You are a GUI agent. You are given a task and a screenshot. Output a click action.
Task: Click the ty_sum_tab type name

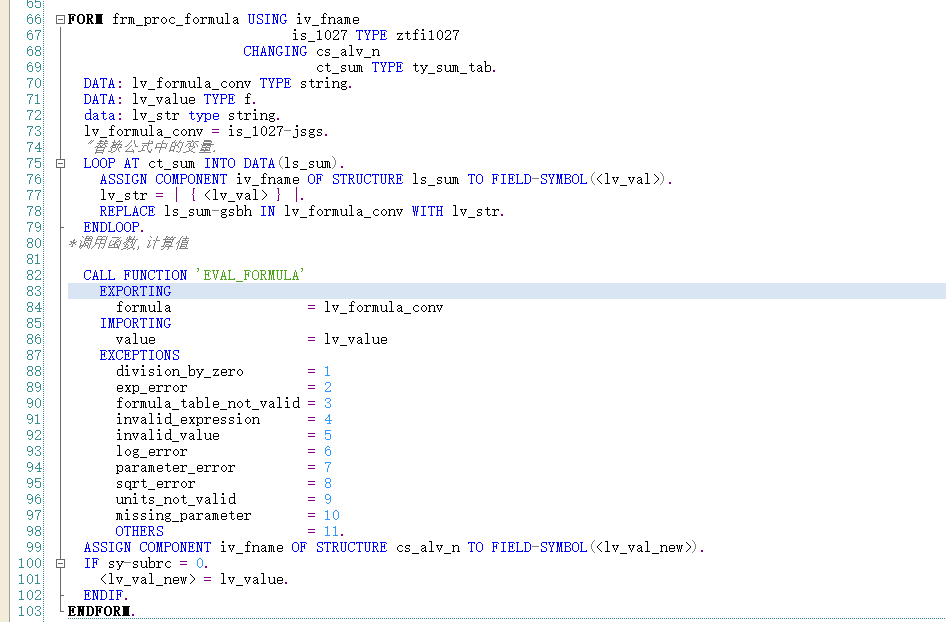tap(454, 68)
